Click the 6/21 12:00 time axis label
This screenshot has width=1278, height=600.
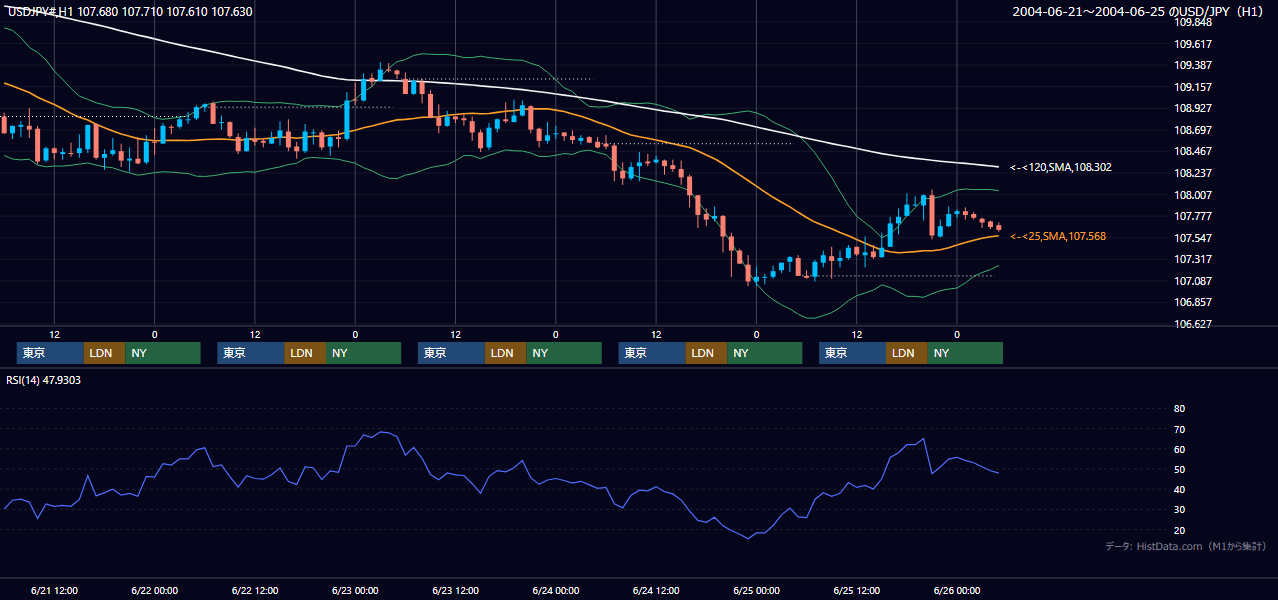pyautogui.click(x=54, y=590)
